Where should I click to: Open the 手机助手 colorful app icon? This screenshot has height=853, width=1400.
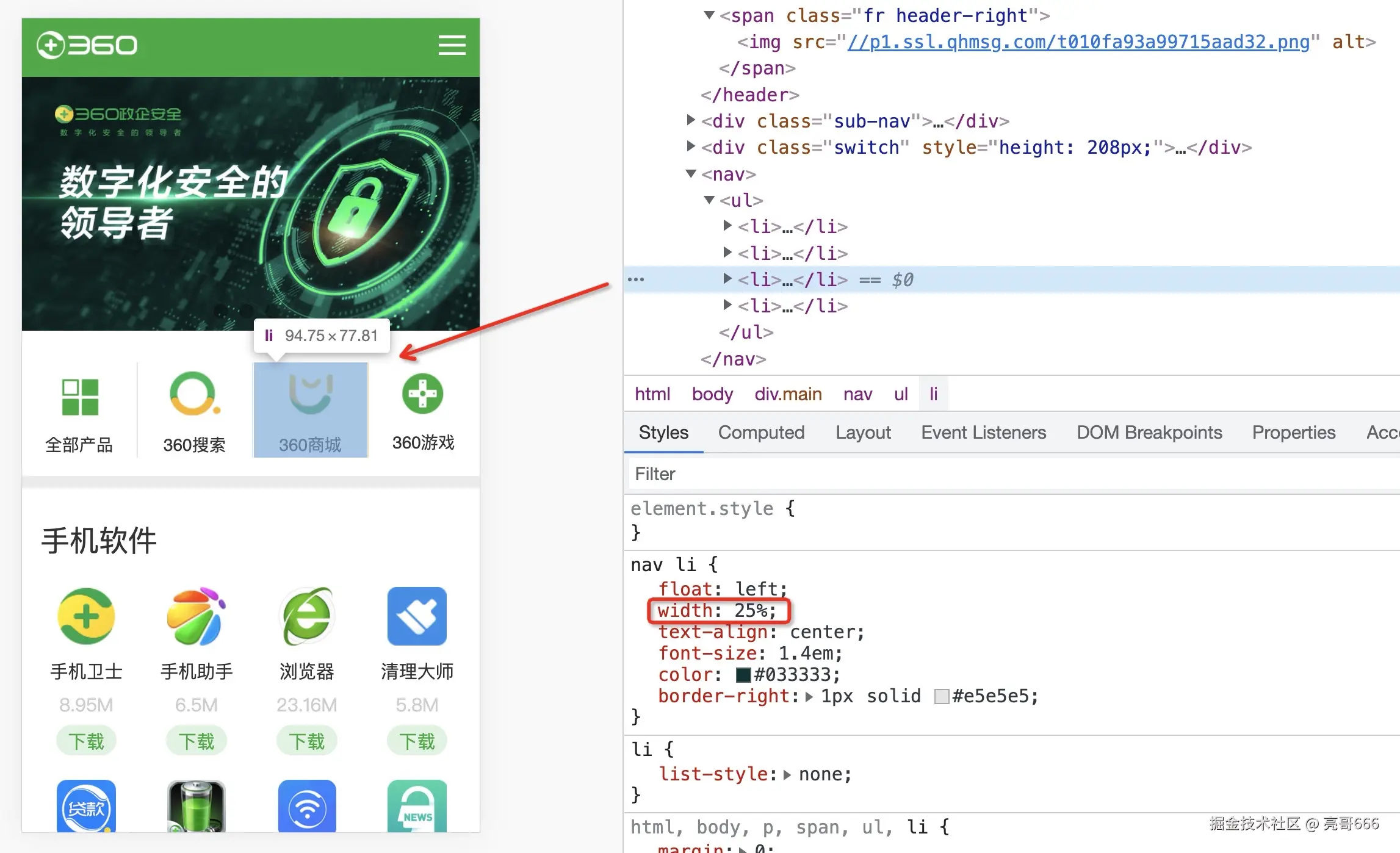click(x=196, y=616)
